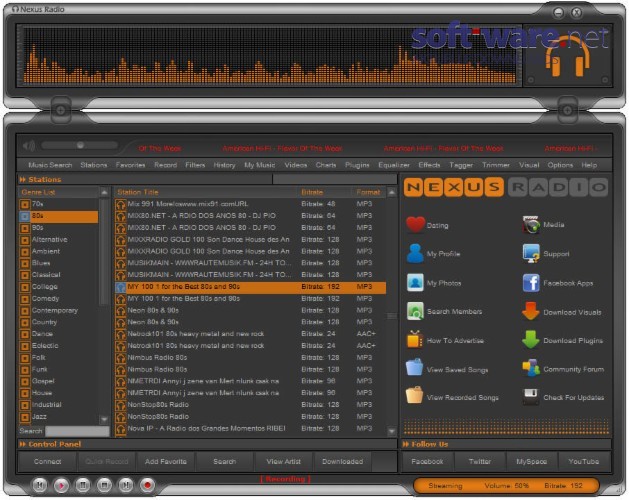
Task: Open the Tagger menu
Action: pyautogui.click(x=461, y=165)
